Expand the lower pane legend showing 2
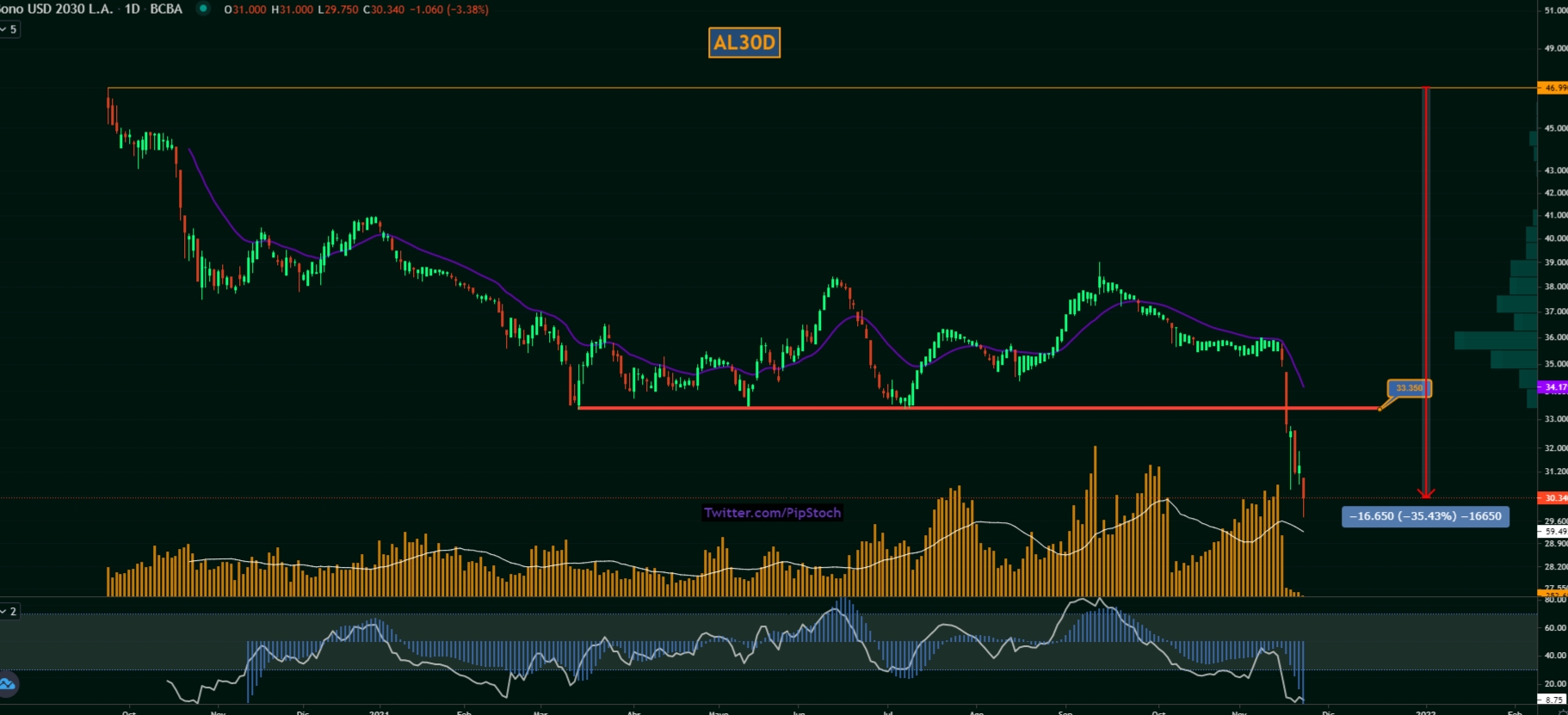1568x715 pixels. point(9,611)
